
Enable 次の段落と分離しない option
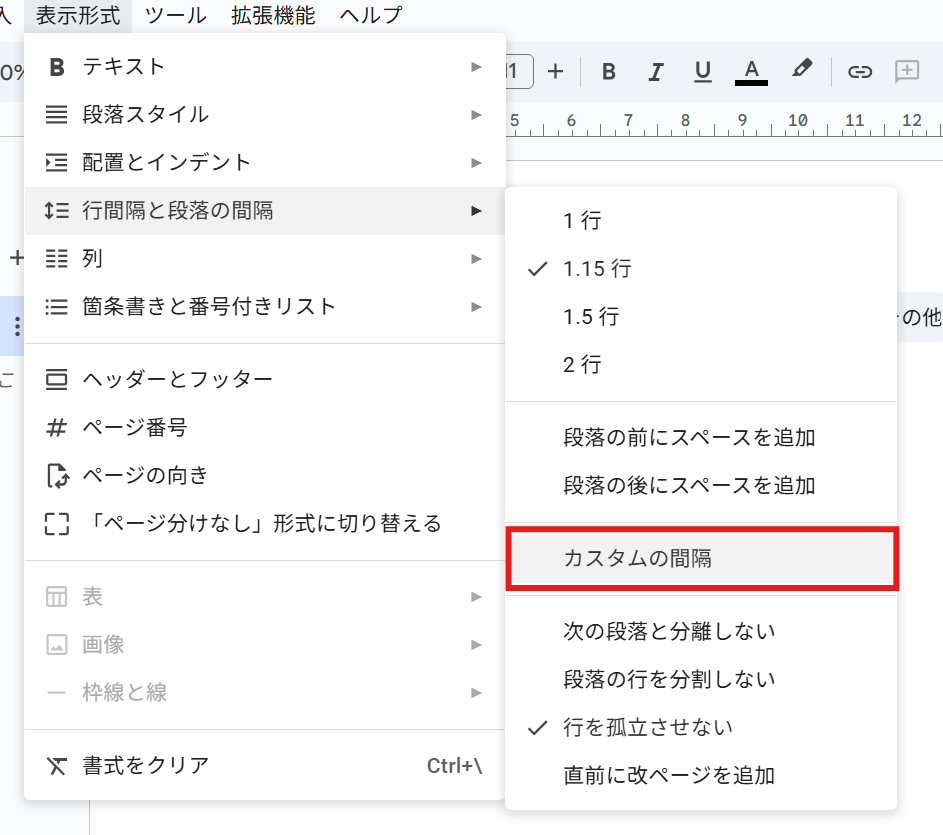tap(669, 631)
